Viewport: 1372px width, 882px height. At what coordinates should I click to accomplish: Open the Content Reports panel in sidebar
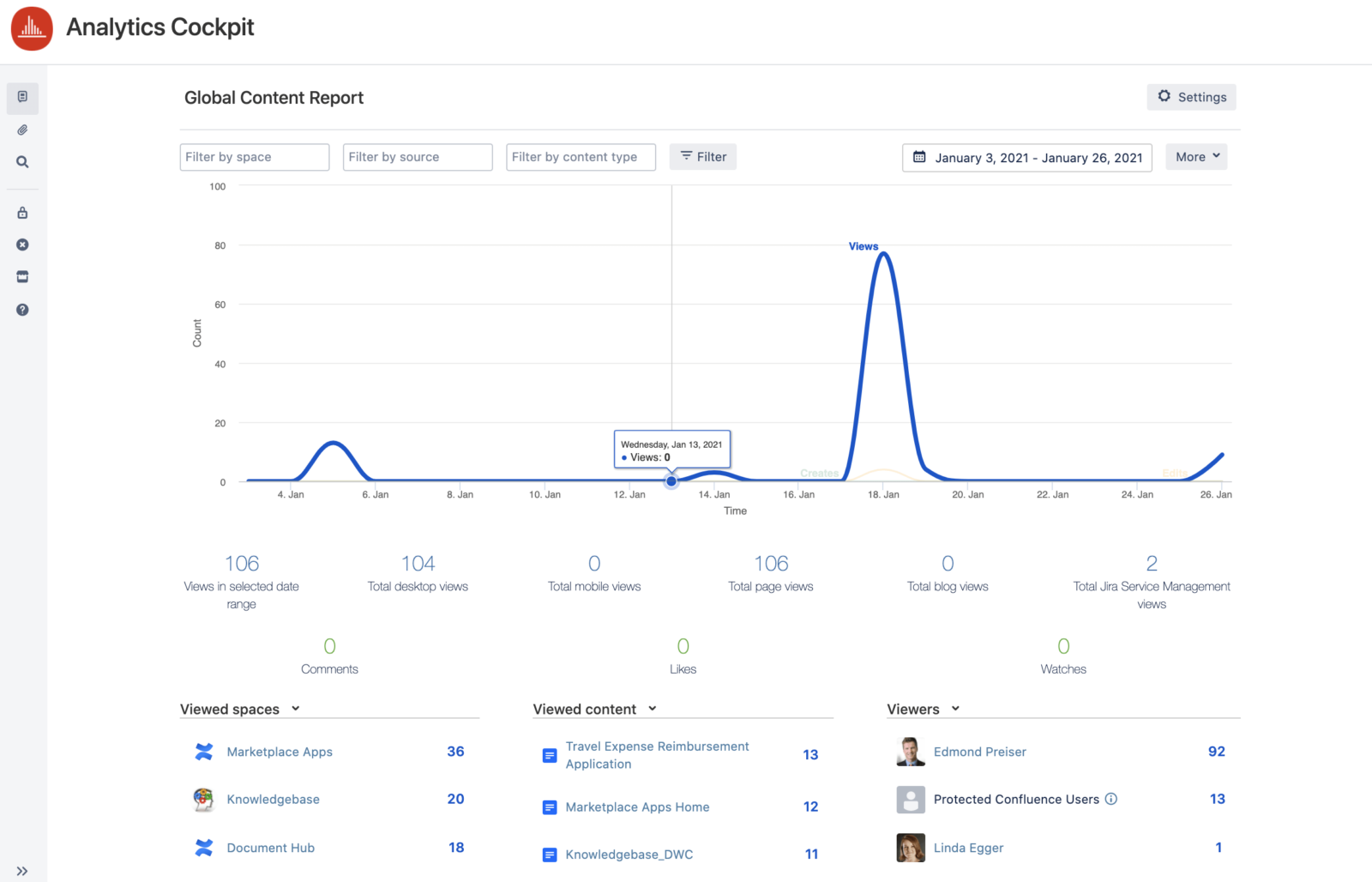click(x=22, y=98)
